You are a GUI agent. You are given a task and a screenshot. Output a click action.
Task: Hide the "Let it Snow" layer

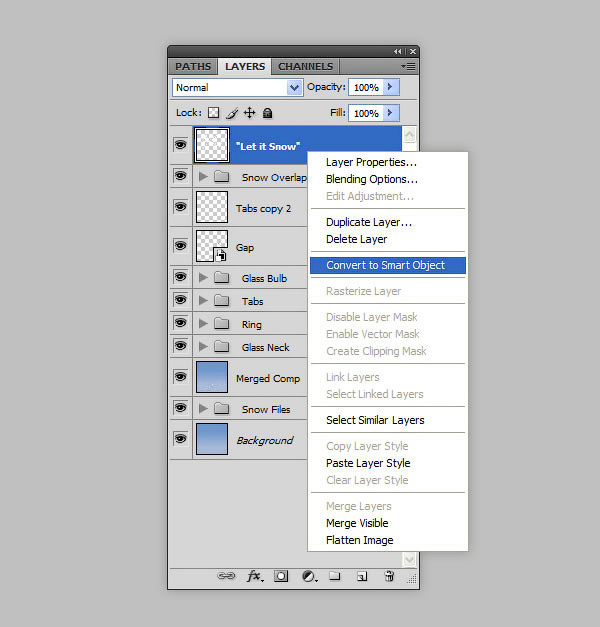click(x=180, y=144)
